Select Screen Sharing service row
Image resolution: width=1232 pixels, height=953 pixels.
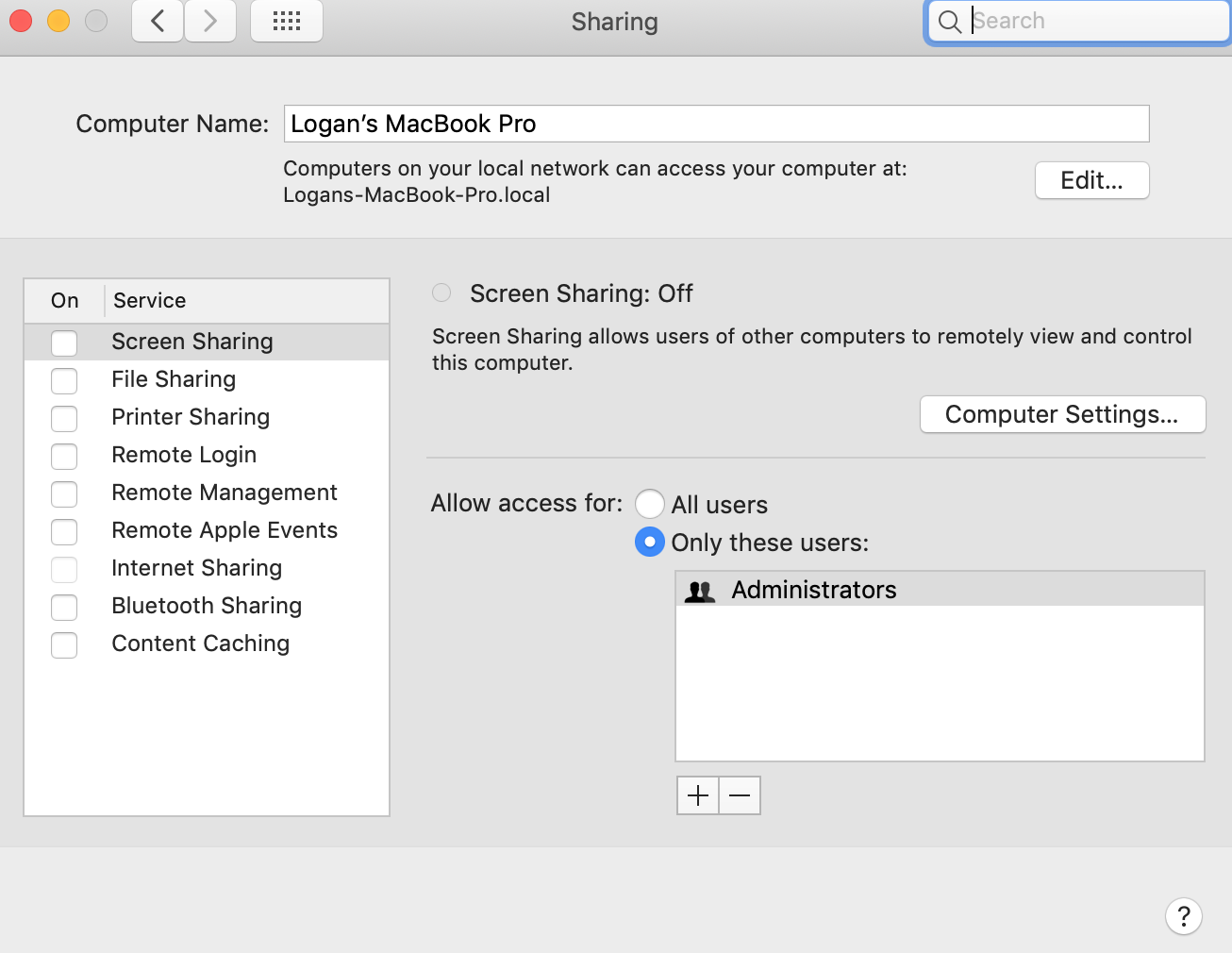pyautogui.click(x=207, y=342)
